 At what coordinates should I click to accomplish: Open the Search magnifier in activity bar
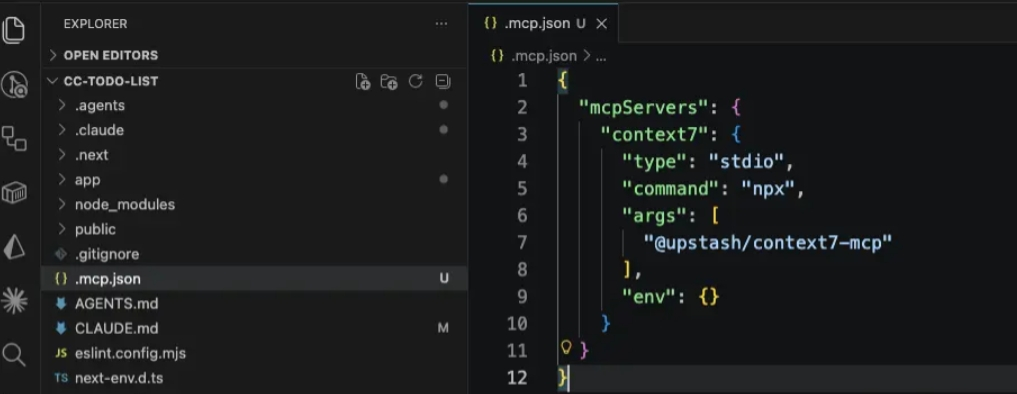coord(14,354)
